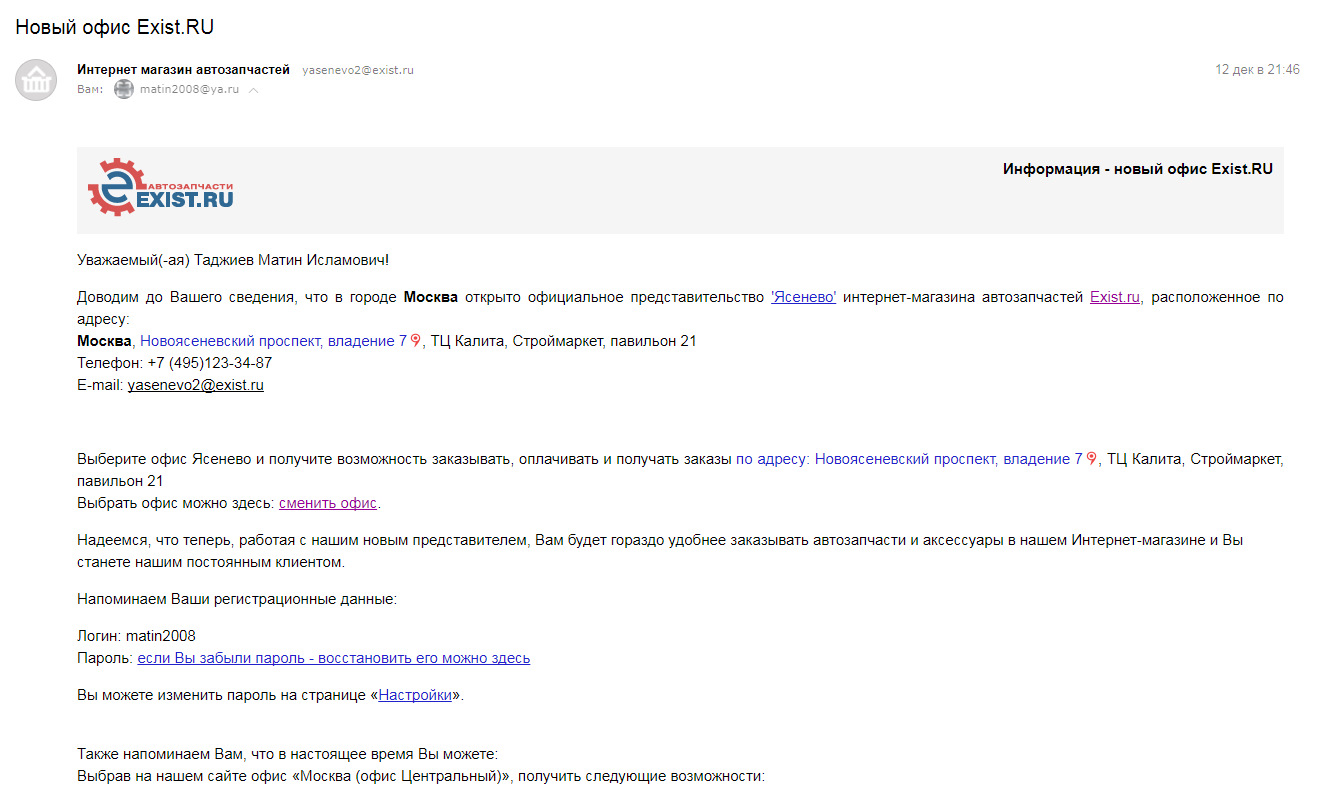This screenshot has width=1317, height=794.
Task: Expand recipient details chevron
Action: [254, 90]
